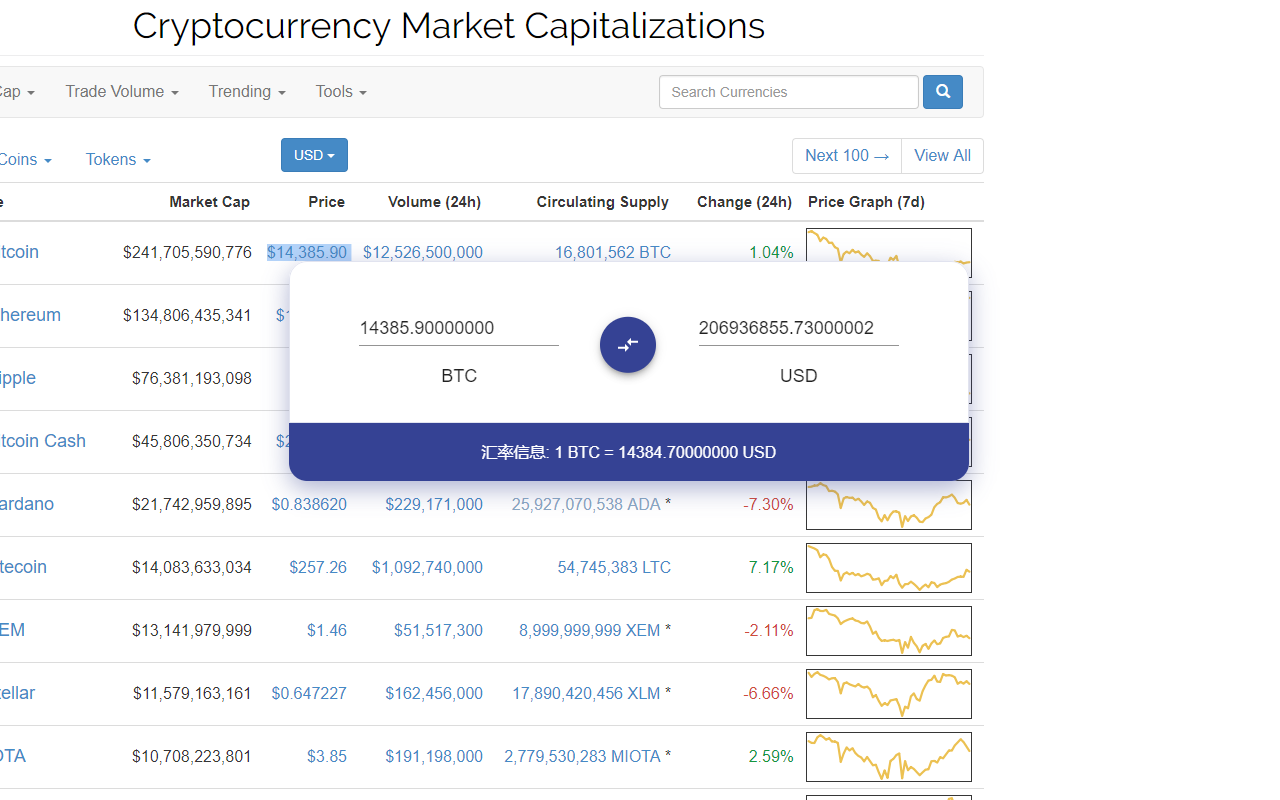This screenshot has height=800, width=1280.
Task: Open the Bitcoin 7d price graph
Action: point(889,246)
